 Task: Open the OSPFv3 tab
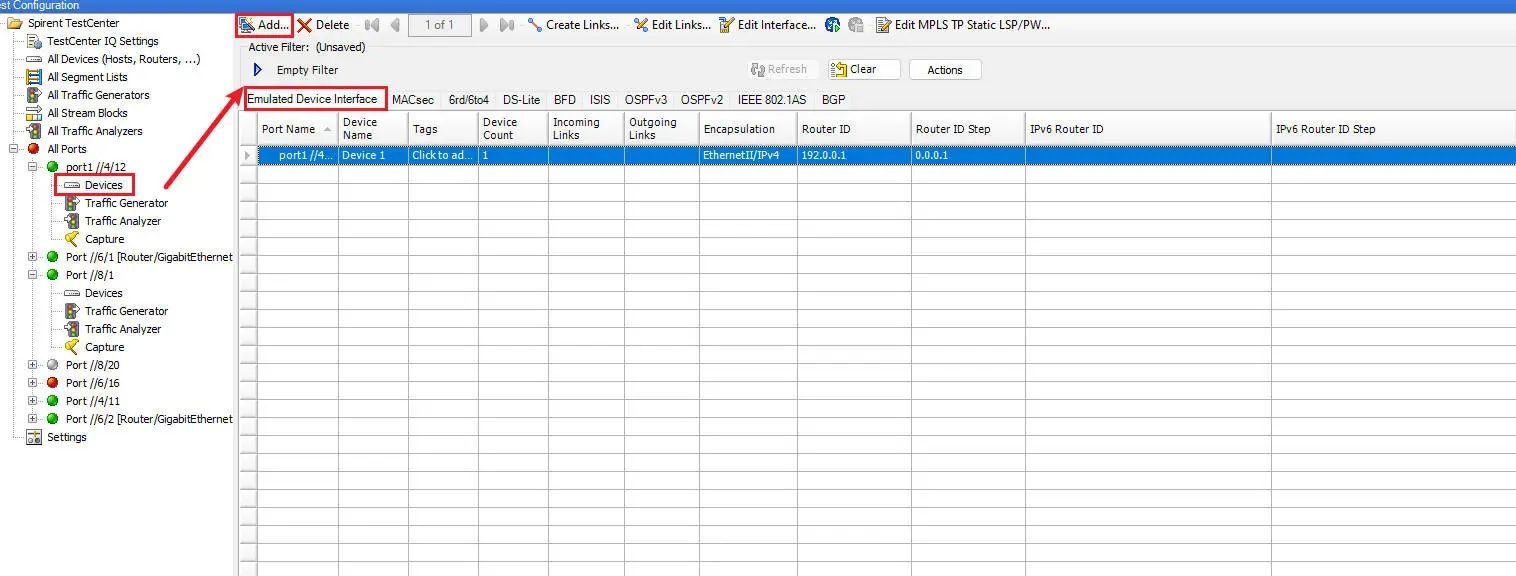(x=645, y=100)
